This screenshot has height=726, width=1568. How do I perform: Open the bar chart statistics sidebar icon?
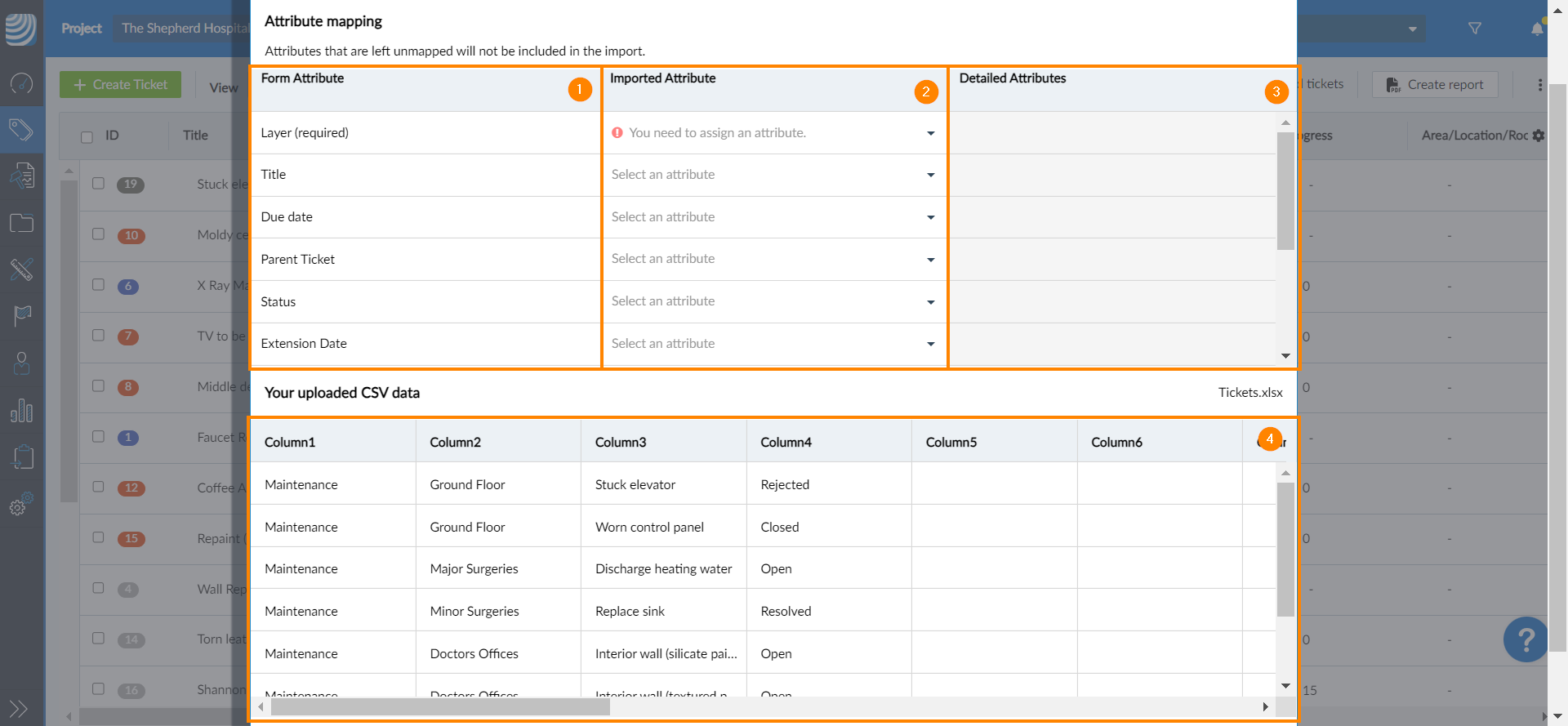point(21,411)
